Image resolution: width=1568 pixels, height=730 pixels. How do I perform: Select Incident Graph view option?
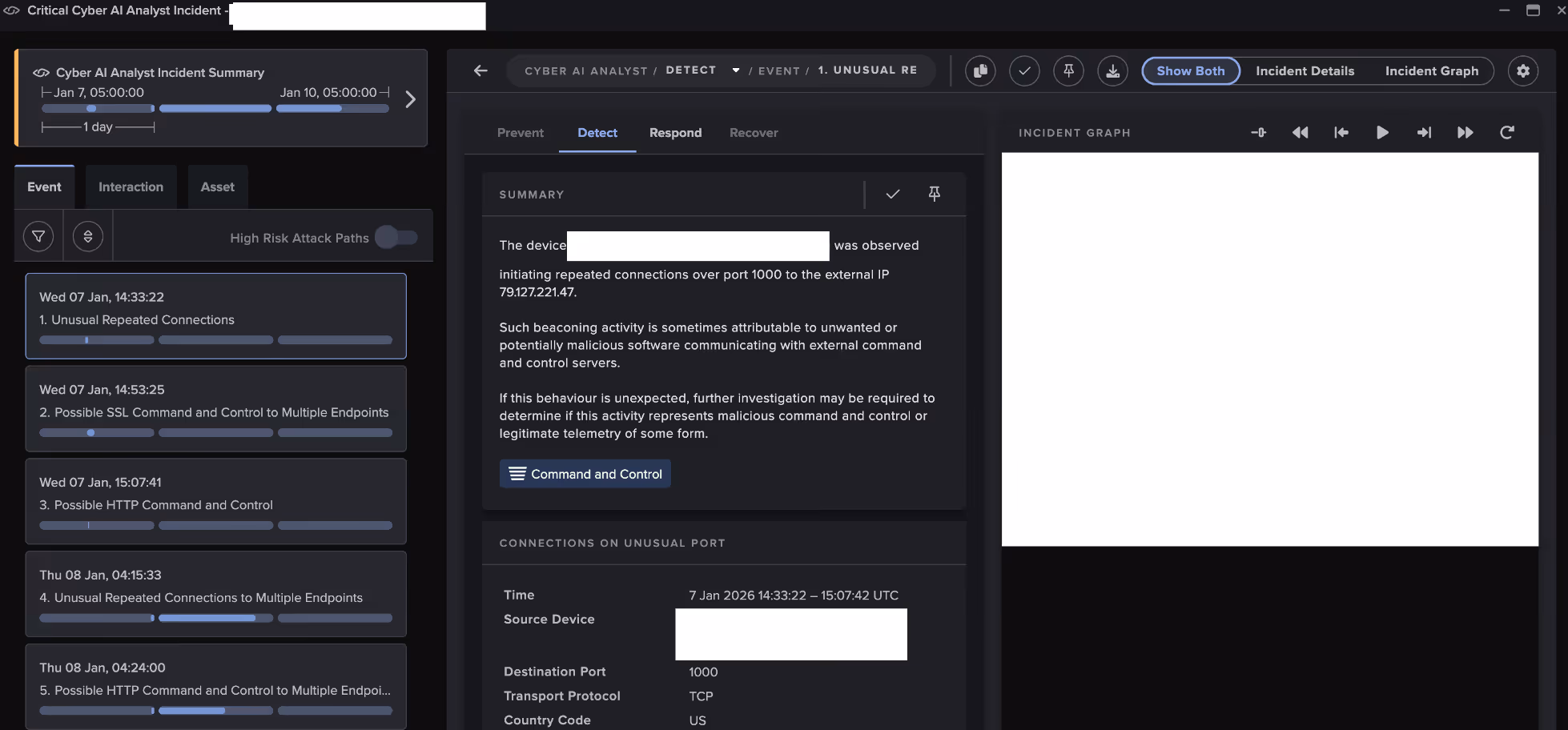(1432, 70)
